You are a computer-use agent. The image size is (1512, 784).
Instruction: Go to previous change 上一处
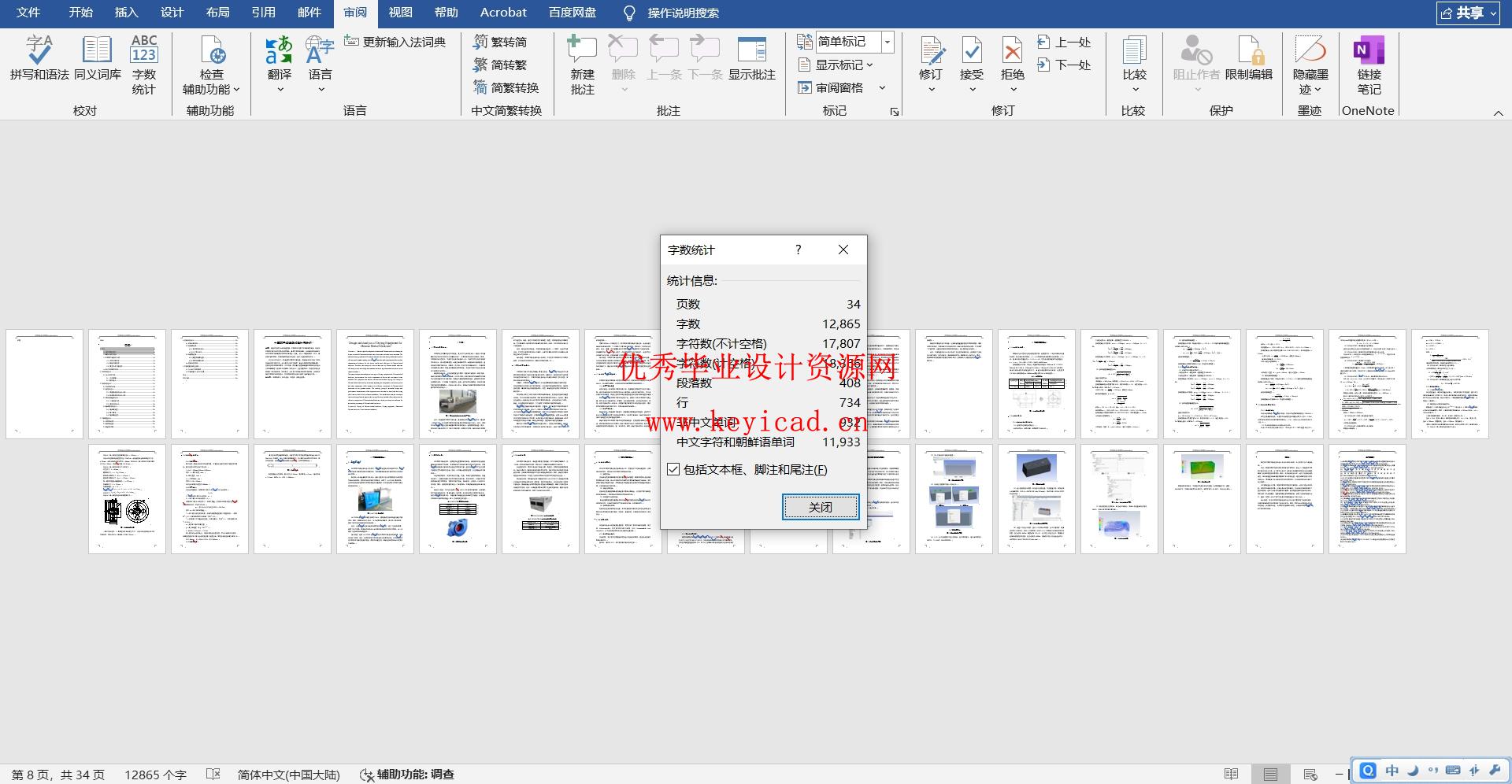pos(1064,42)
